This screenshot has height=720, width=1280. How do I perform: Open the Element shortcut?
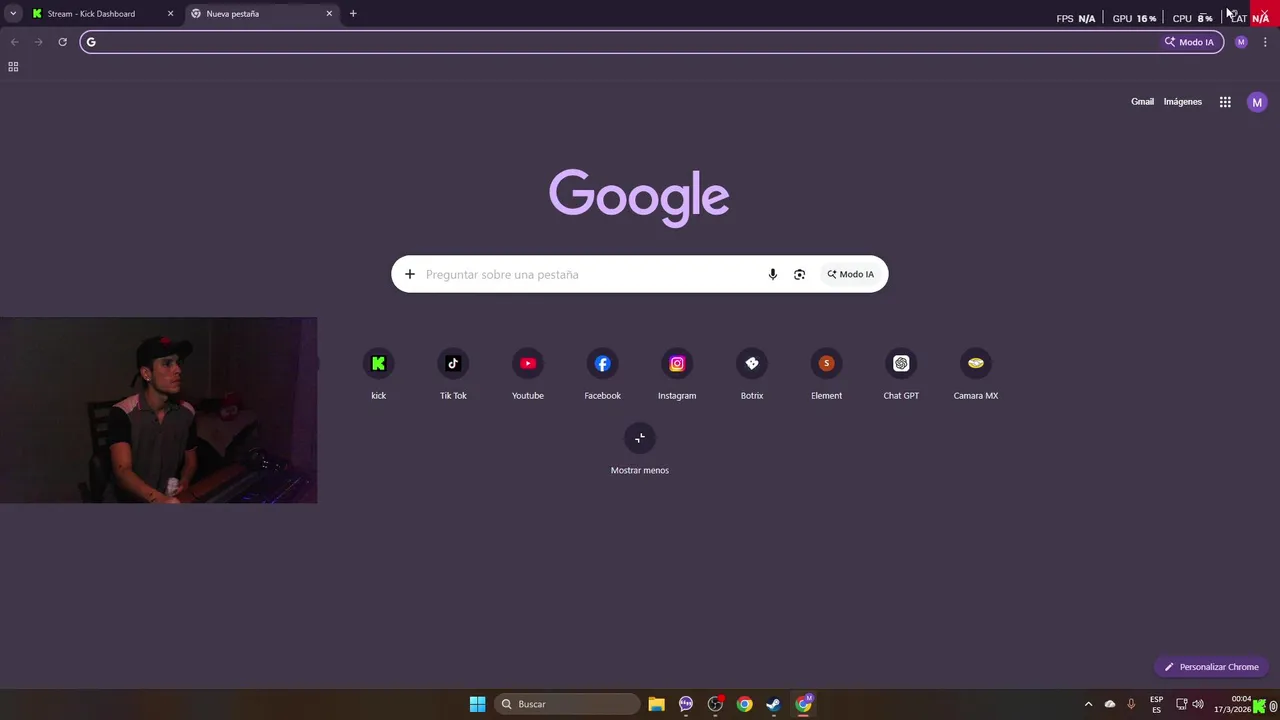(x=826, y=373)
